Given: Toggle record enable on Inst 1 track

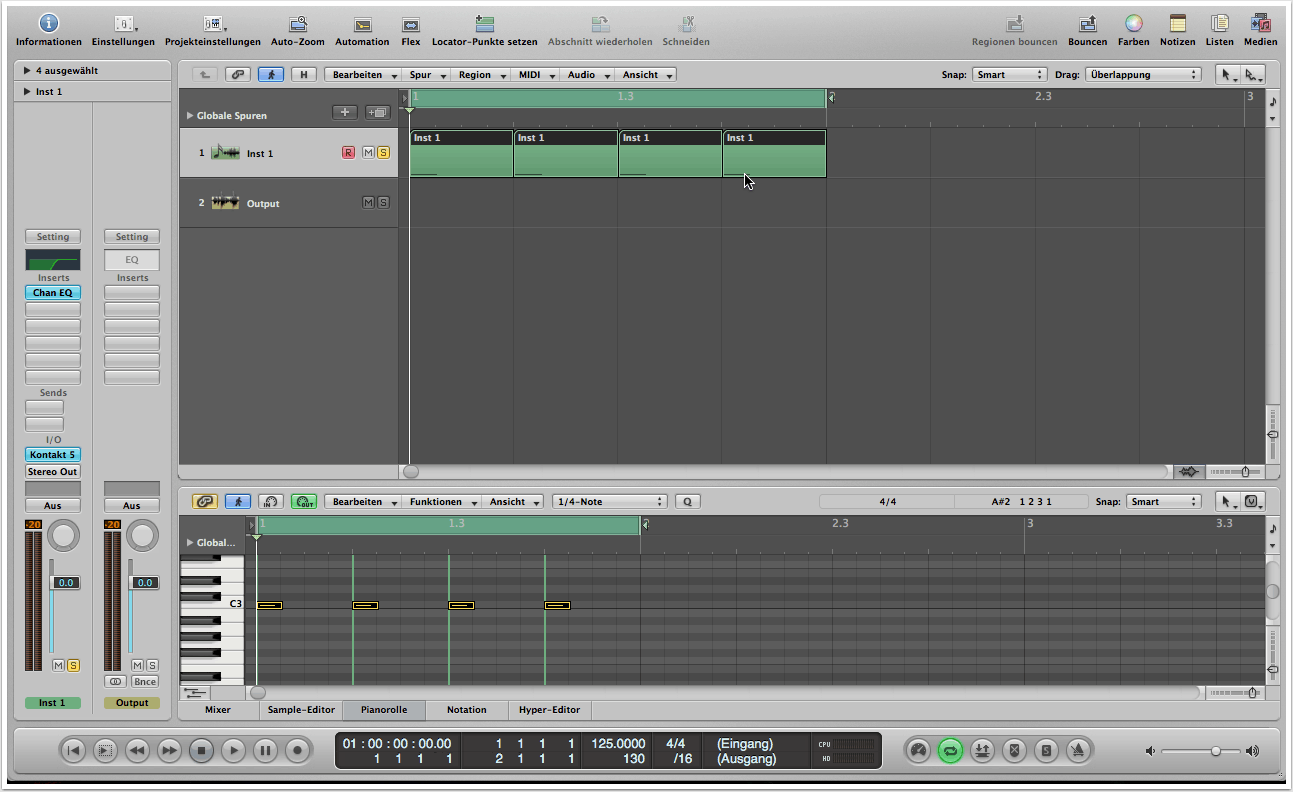Looking at the screenshot, I should pyautogui.click(x=348, y=153).
